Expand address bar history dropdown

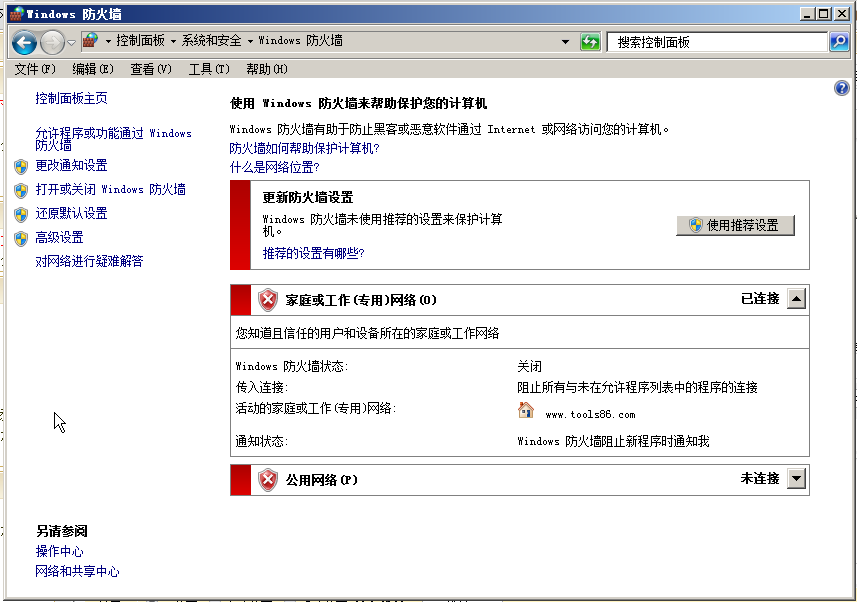pyautogui.click(x=565, y=42)
